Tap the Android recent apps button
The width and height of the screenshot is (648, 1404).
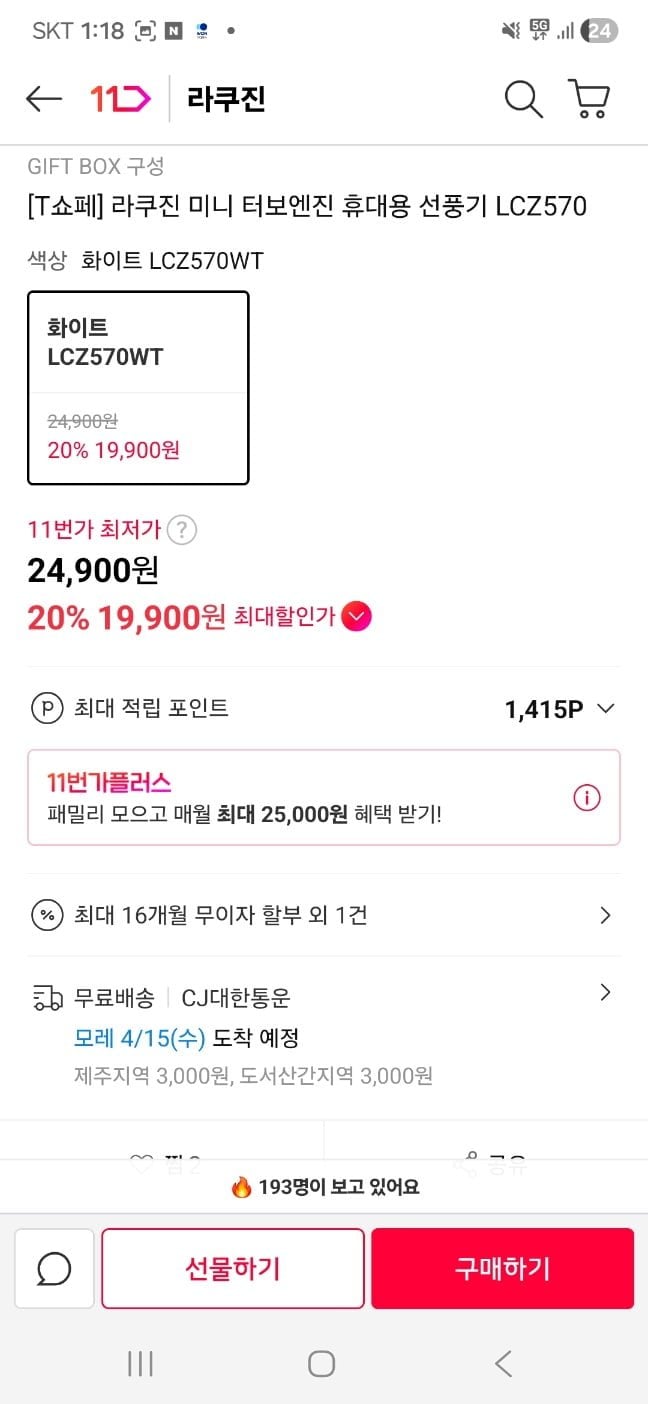(140, 1363)
